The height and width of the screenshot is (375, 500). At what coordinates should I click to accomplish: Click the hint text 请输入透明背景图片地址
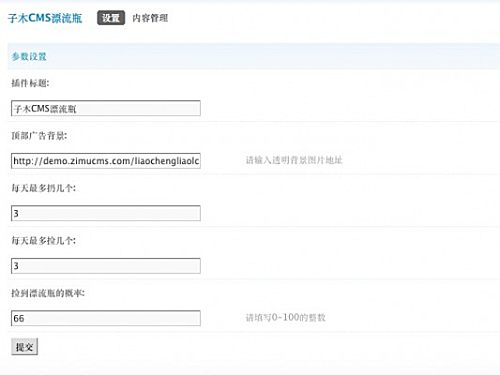click(x=294, y=160)
